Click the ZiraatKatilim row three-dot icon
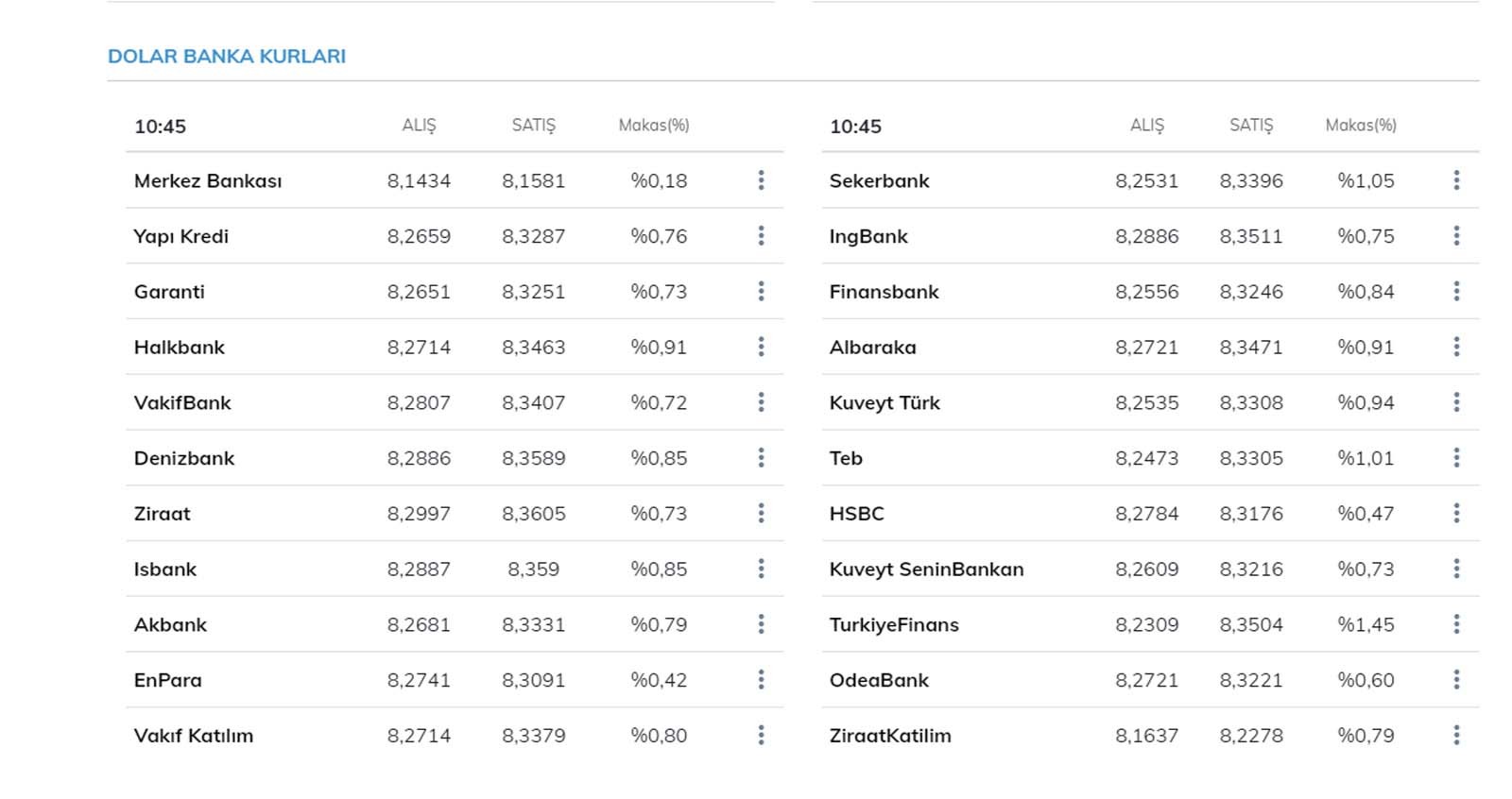Viewport: 1512px width, 799px height. (1456, 736)
